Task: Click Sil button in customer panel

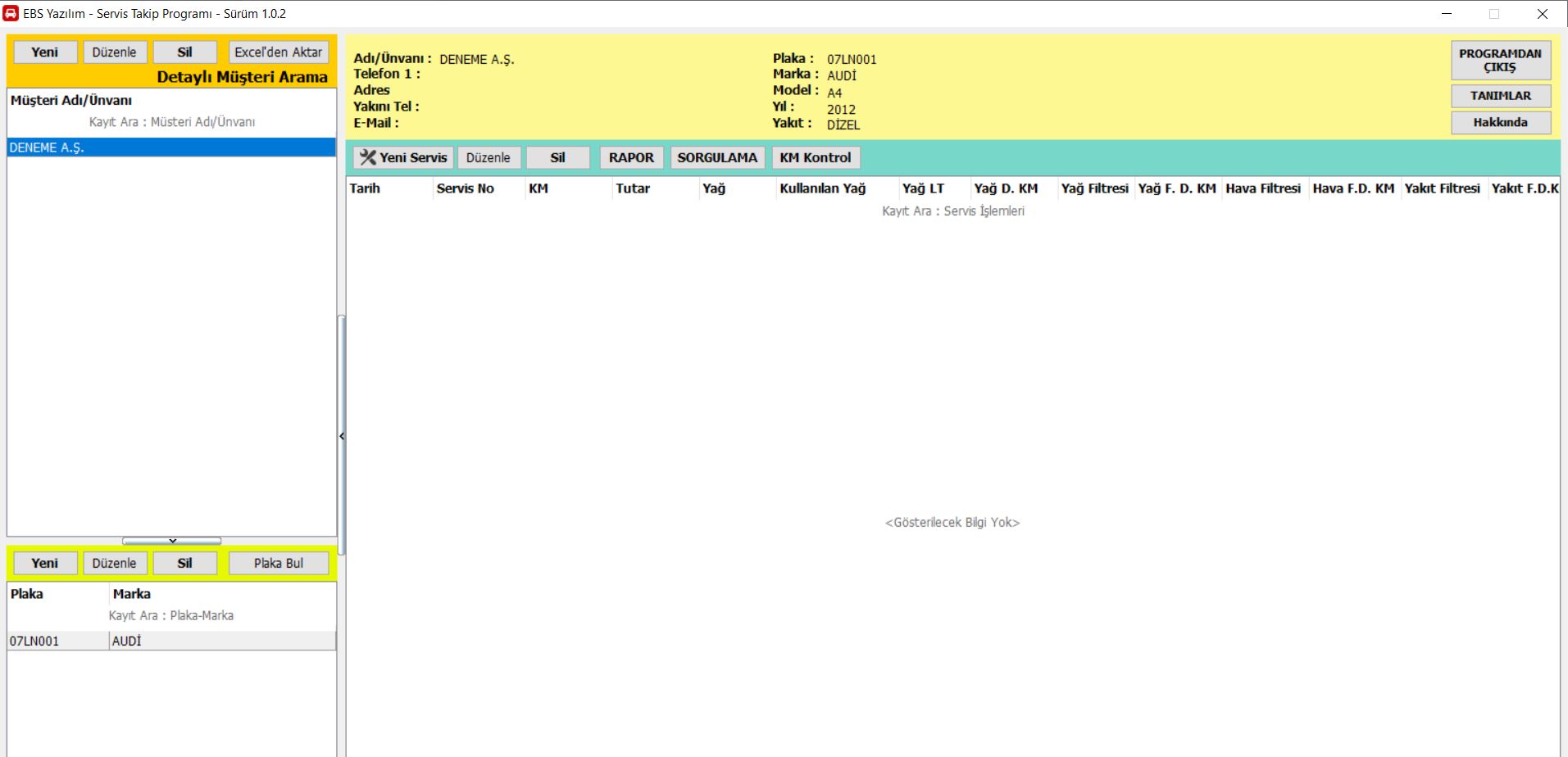Action: point(184,52)
